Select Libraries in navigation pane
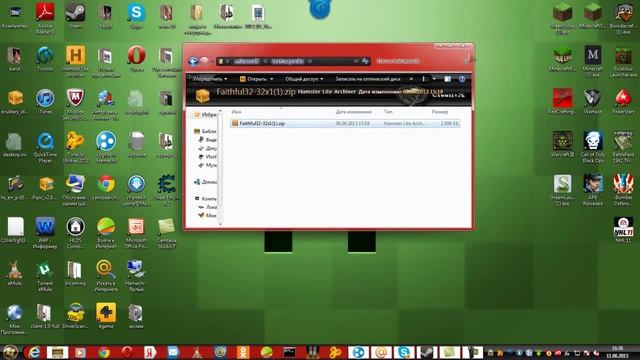The height and width of the screenshot is (360, 640). (205, 131)
